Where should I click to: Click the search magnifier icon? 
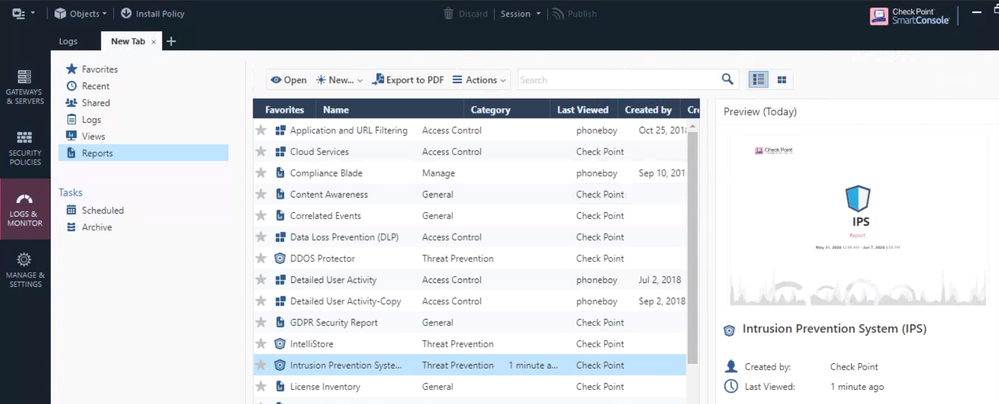pyautogui.click(x=727, y=80)
